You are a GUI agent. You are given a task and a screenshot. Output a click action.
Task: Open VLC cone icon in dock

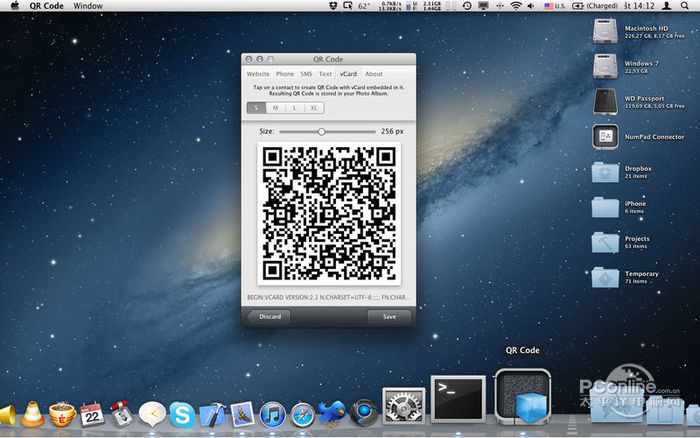coord(33,414)
